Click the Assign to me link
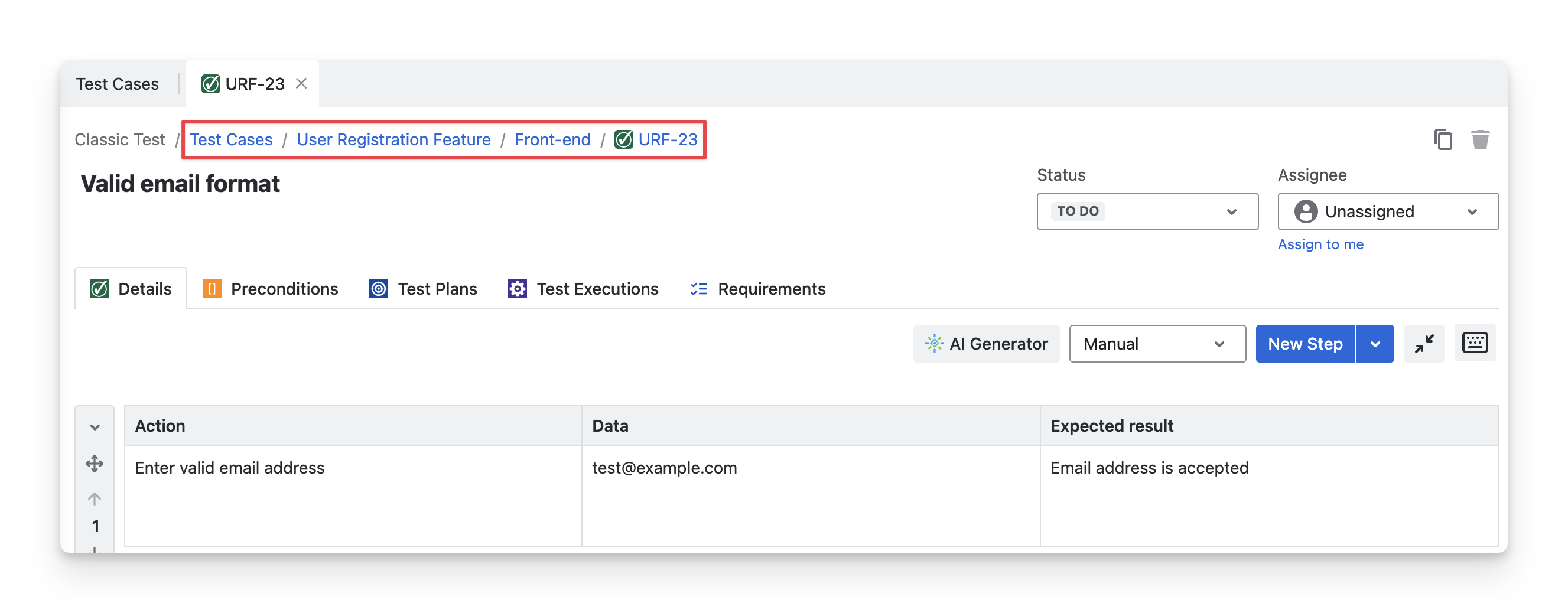 tap(1320, 244)
